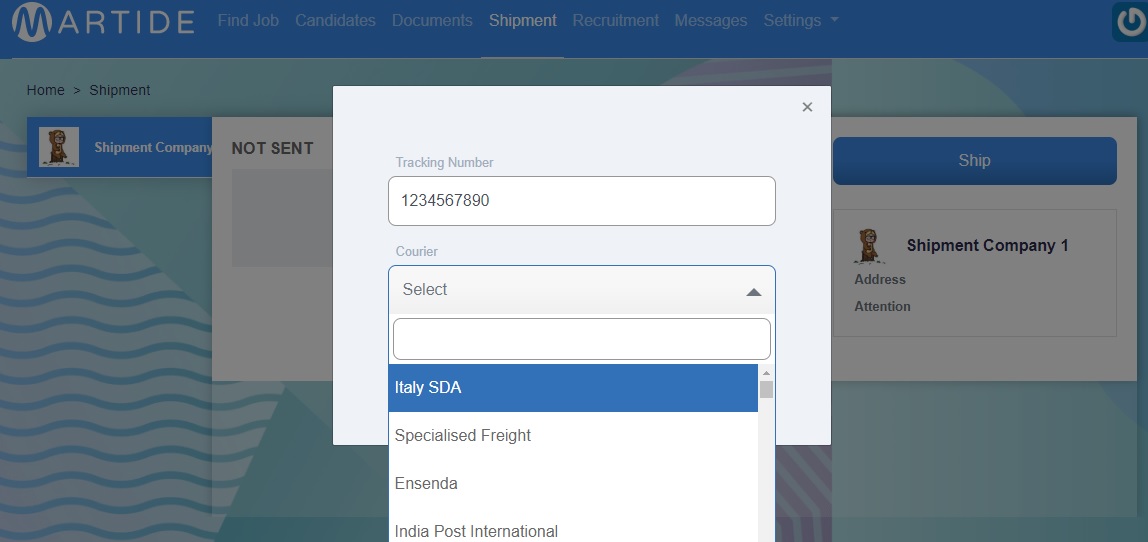The width and height of the screenshot is (1148, 542).
Task: Select Shipment Company row in left sidebar
Action: point(120,147)
